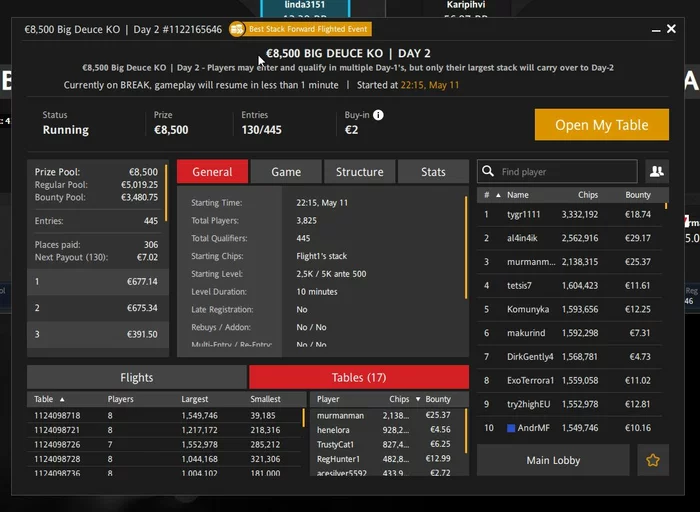Click the prize pool panel scrollbar

point(166,193)
